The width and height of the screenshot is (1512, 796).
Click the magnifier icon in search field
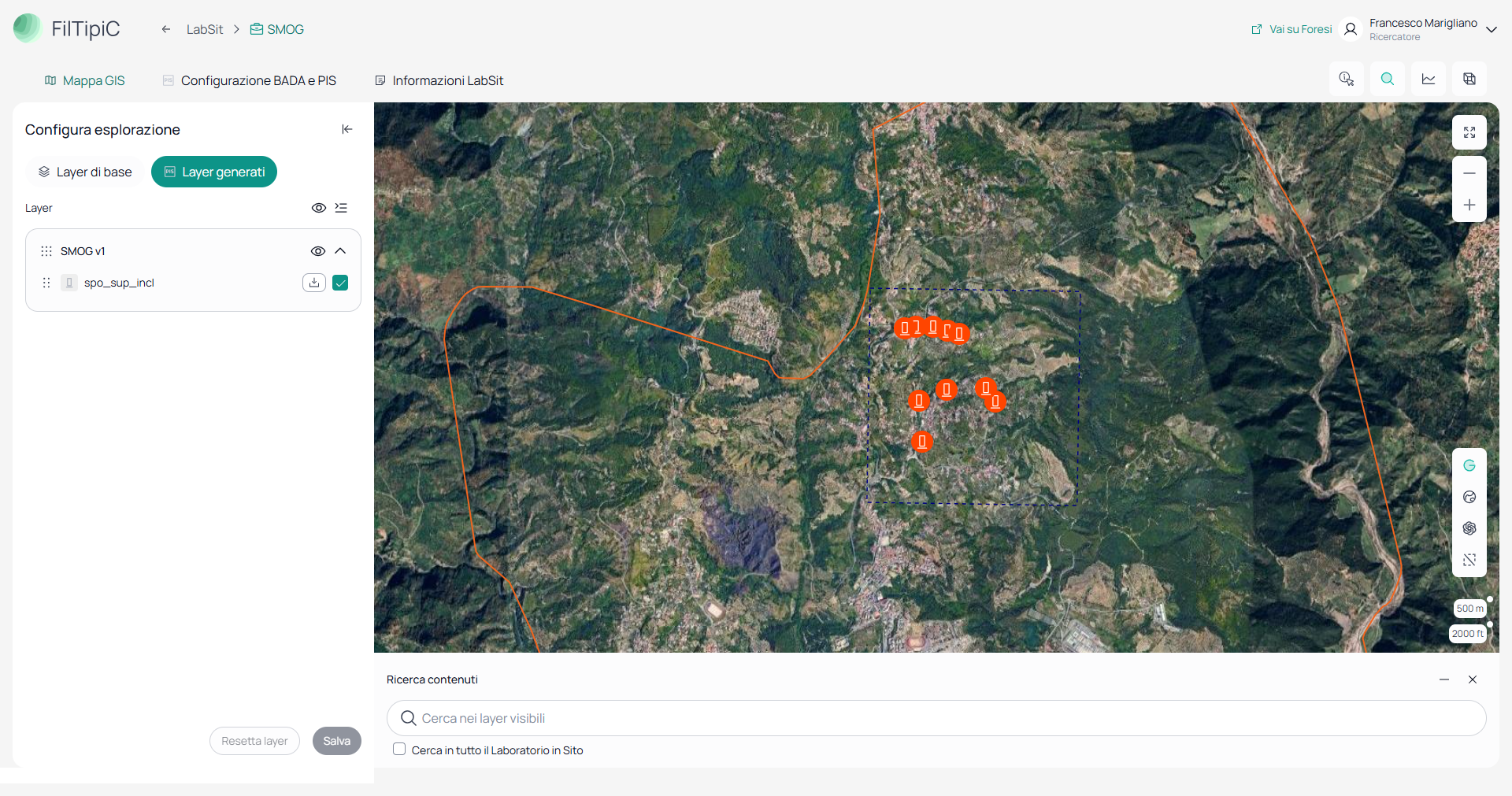click(x=409, y=718)
